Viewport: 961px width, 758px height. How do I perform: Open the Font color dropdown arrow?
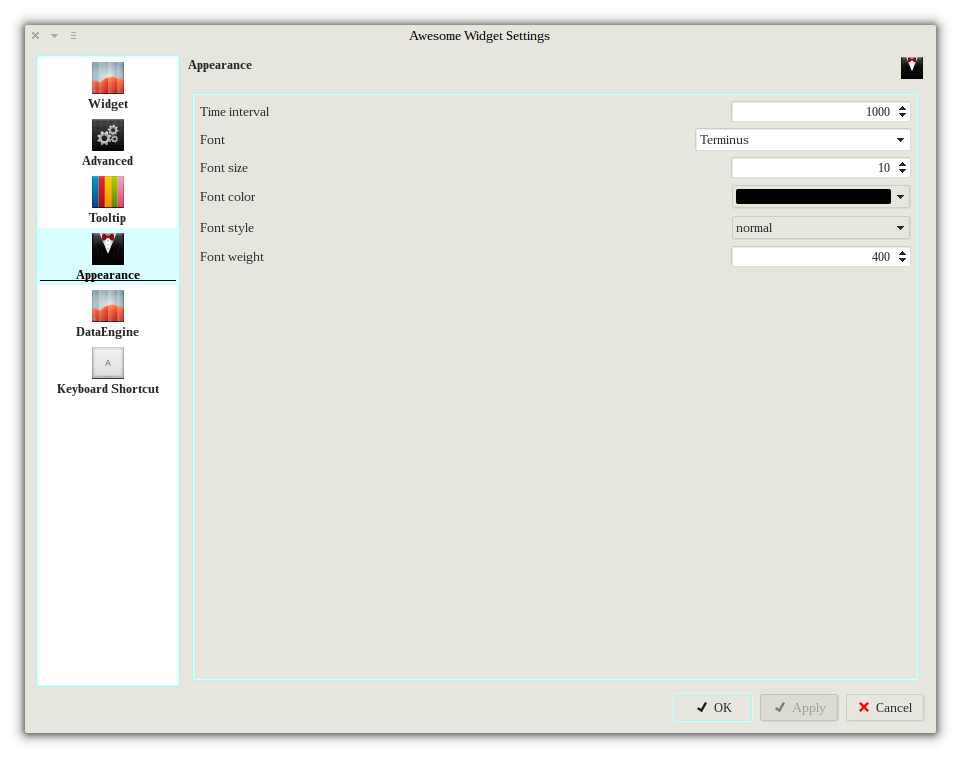900,197
